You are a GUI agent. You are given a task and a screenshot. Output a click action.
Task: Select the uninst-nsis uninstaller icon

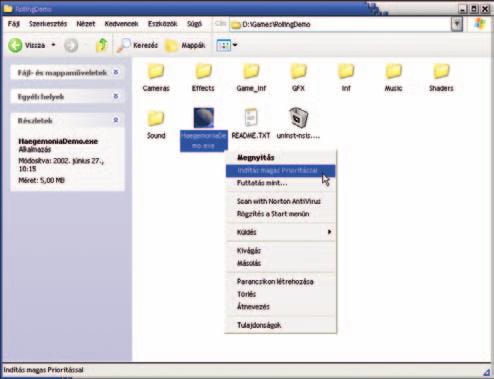[x=298, y=117]
